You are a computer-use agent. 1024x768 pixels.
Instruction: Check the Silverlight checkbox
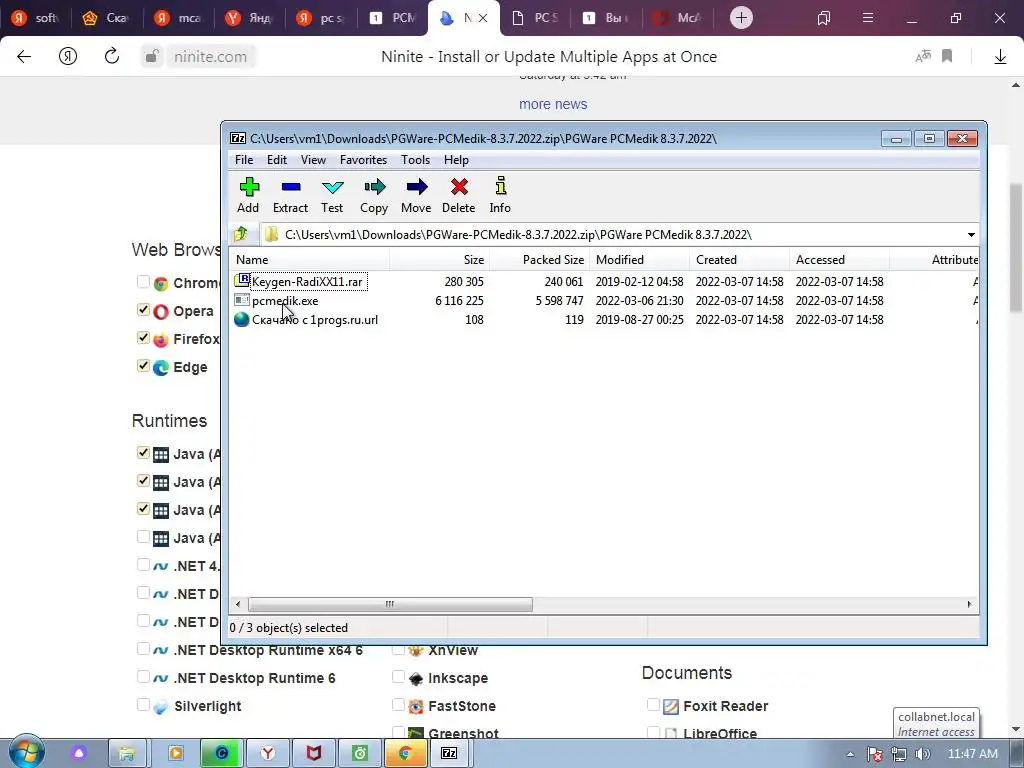(143, 705)
